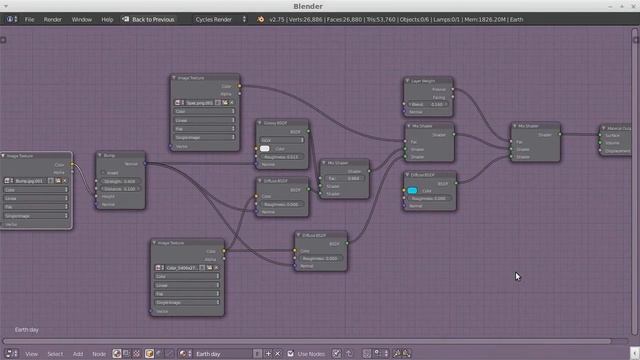The image size is (640, 360).
Task: Copy selected nodes to the clipboard
Action: coord(396,353)
